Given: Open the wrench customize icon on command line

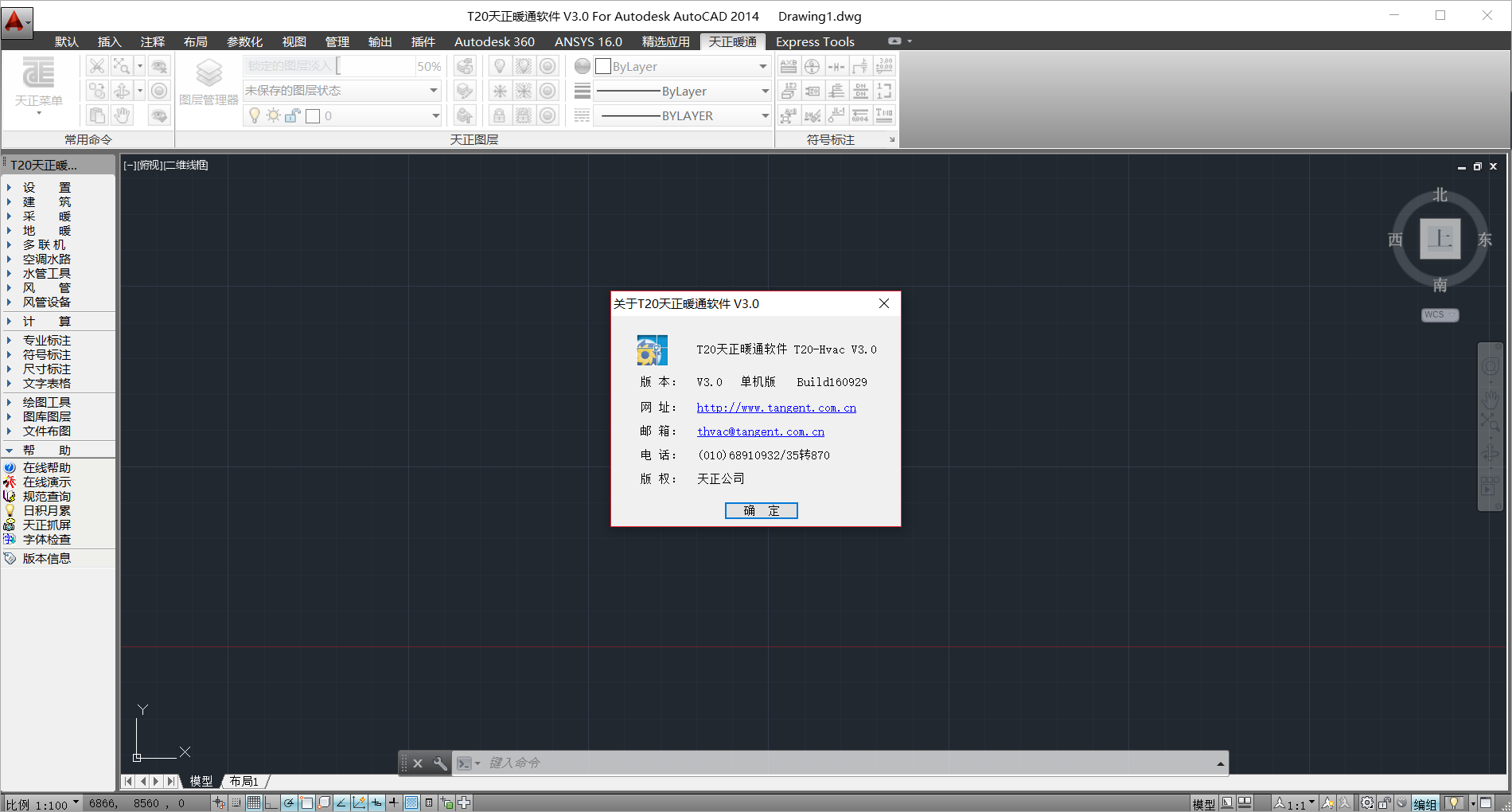Looking at the screenshot, I should 440,763.
